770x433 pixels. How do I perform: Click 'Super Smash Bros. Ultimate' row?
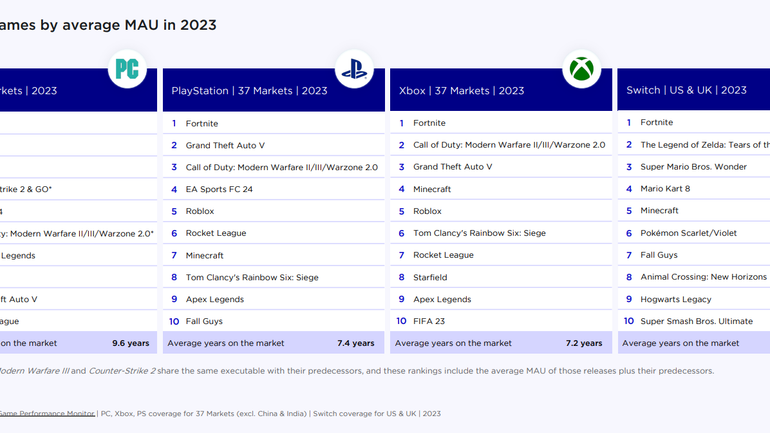click(694, 321)
